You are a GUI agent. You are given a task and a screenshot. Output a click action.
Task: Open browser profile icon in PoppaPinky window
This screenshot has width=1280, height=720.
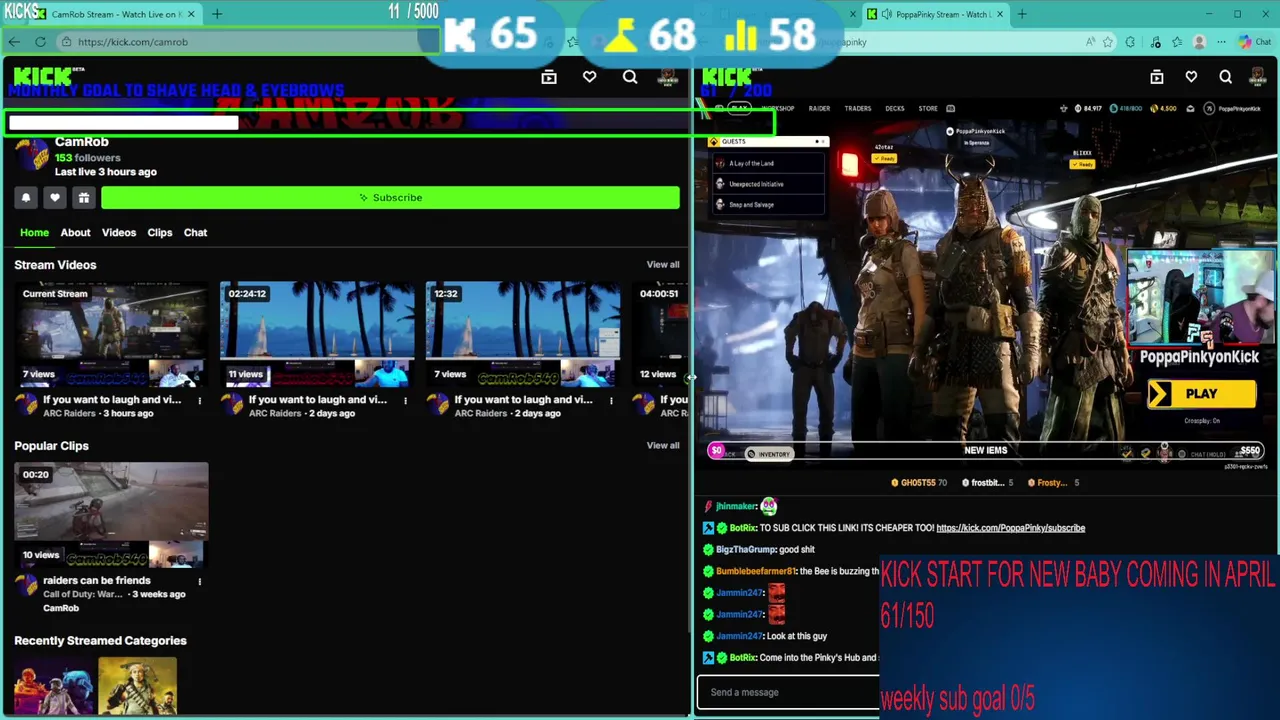pos(1199,42)
